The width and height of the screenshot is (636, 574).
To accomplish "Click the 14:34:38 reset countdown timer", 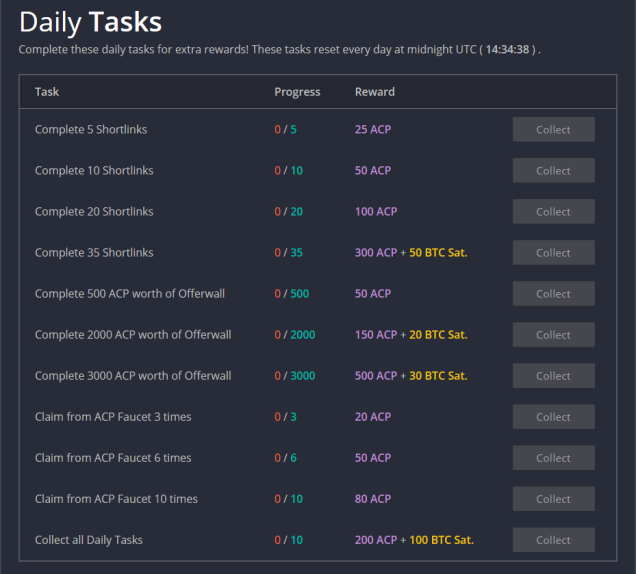I will pos(507,49).
